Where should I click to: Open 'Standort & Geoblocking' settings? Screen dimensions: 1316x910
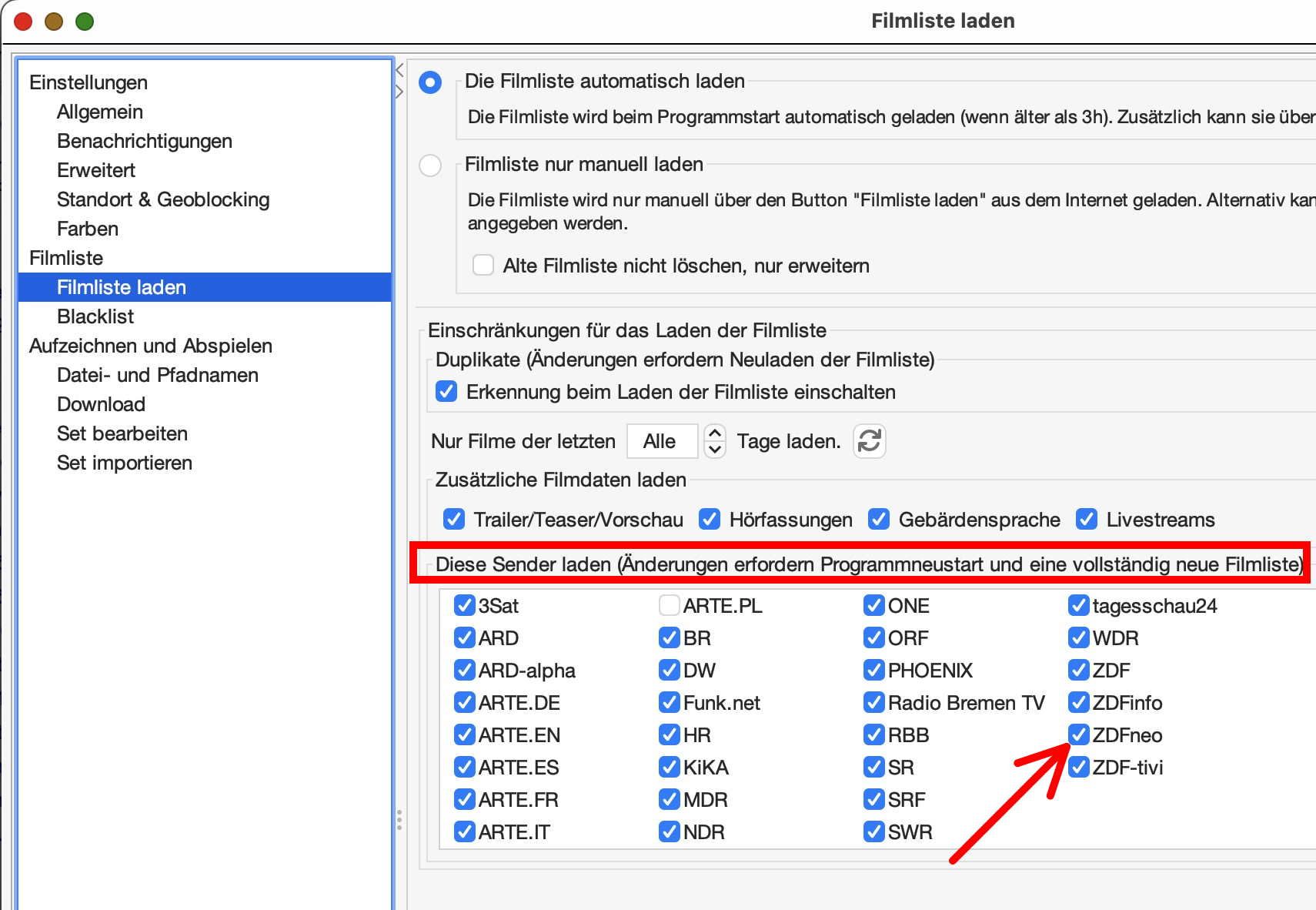[x=163, y=199]
